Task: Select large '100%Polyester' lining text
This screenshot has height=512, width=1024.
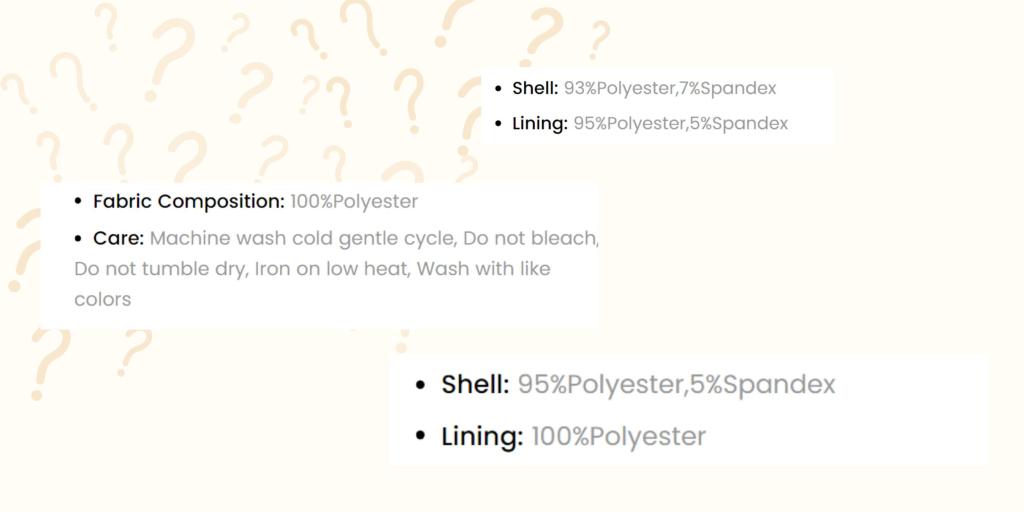Action: point(619,436)
